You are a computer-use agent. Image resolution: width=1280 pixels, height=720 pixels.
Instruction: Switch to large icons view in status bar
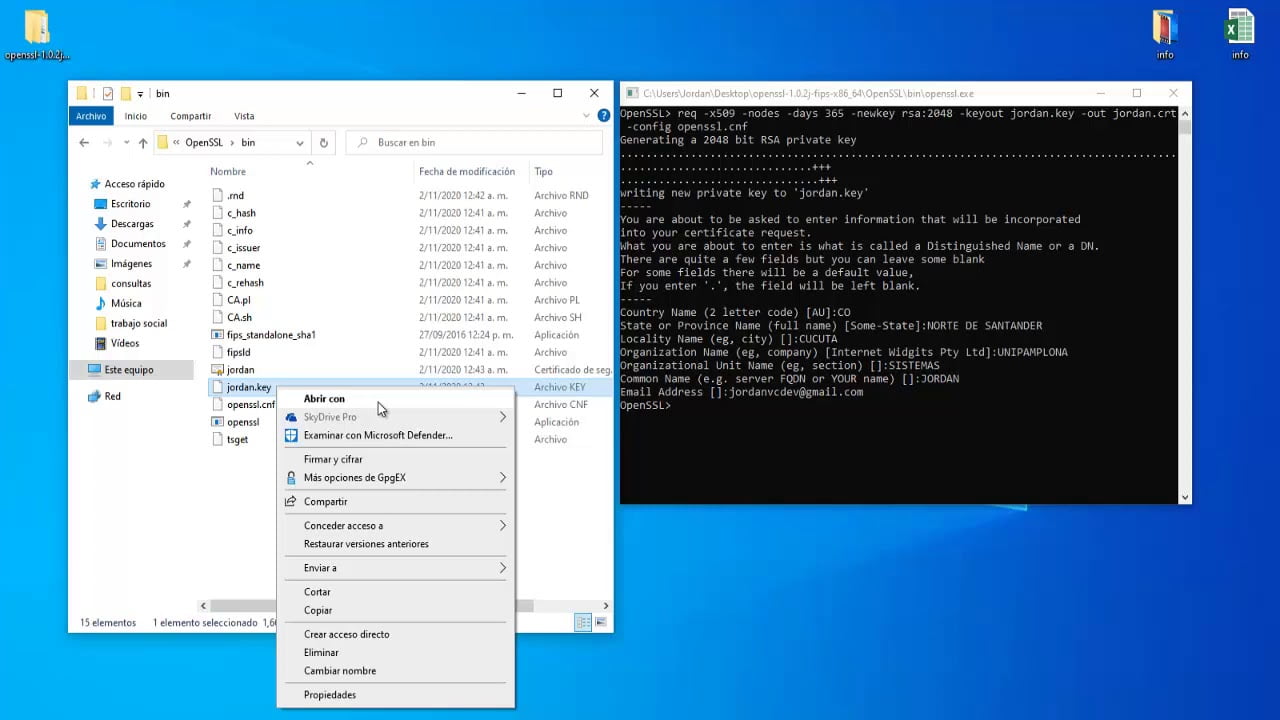[x=601, y=623]
